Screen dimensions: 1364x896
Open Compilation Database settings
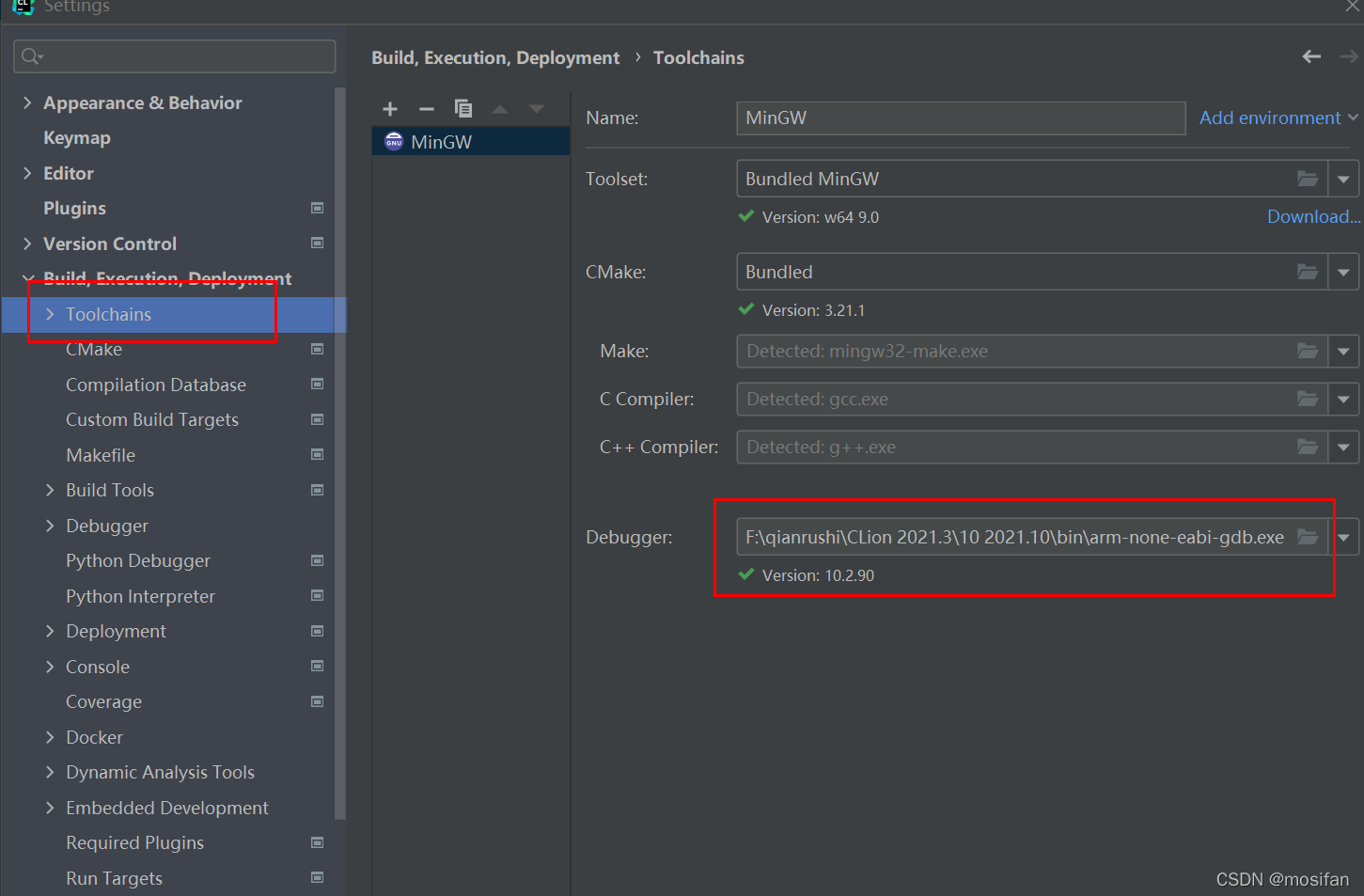tap(156, 385)
